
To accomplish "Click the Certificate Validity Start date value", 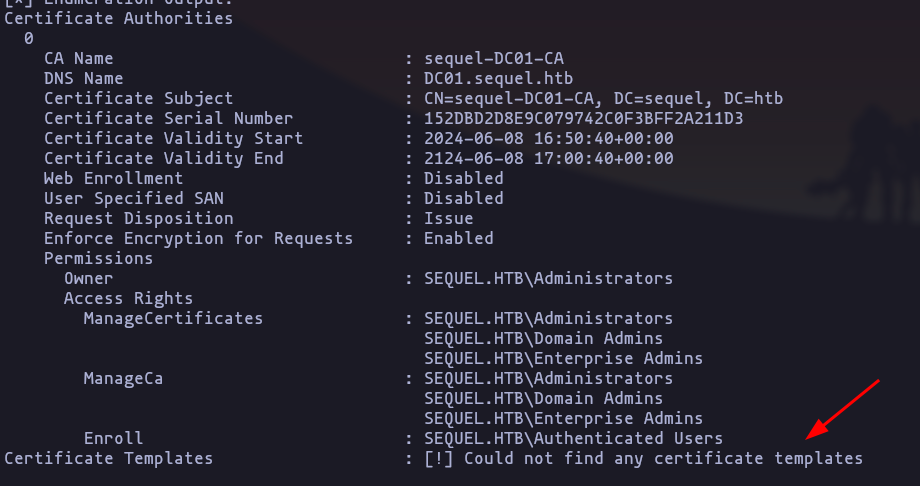I will pos(549,139).
